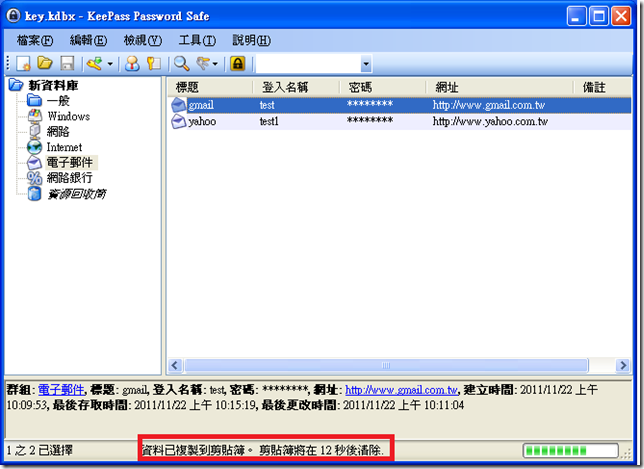Copy user name with the person icon
Image resolution: width=644 pixels, height=469 pixels.
click(x=132, y=64)
